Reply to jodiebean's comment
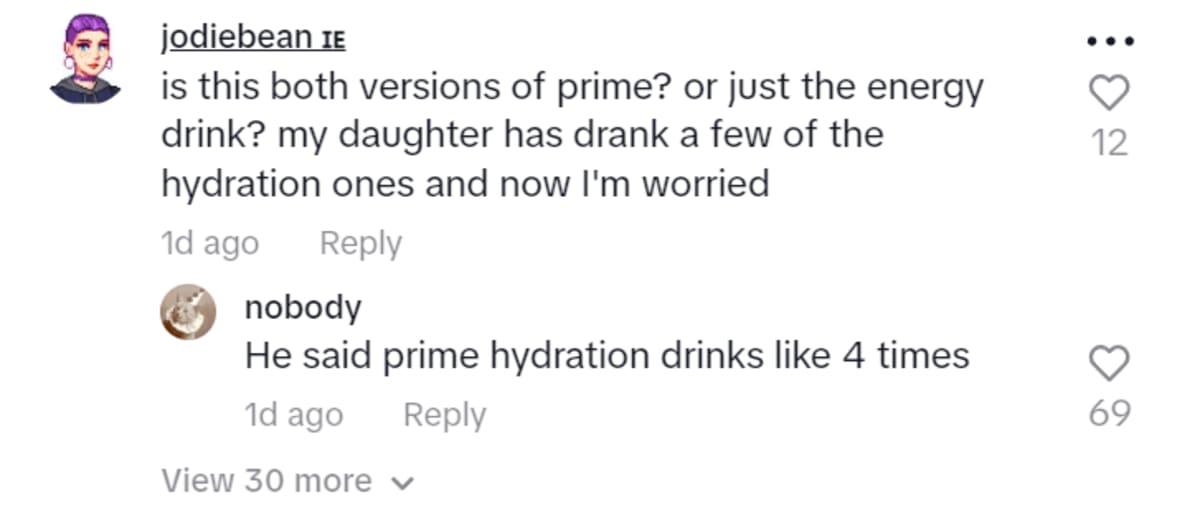This screenshot has width=1200, height=515. pyautogui.click(x=360, y=243)
